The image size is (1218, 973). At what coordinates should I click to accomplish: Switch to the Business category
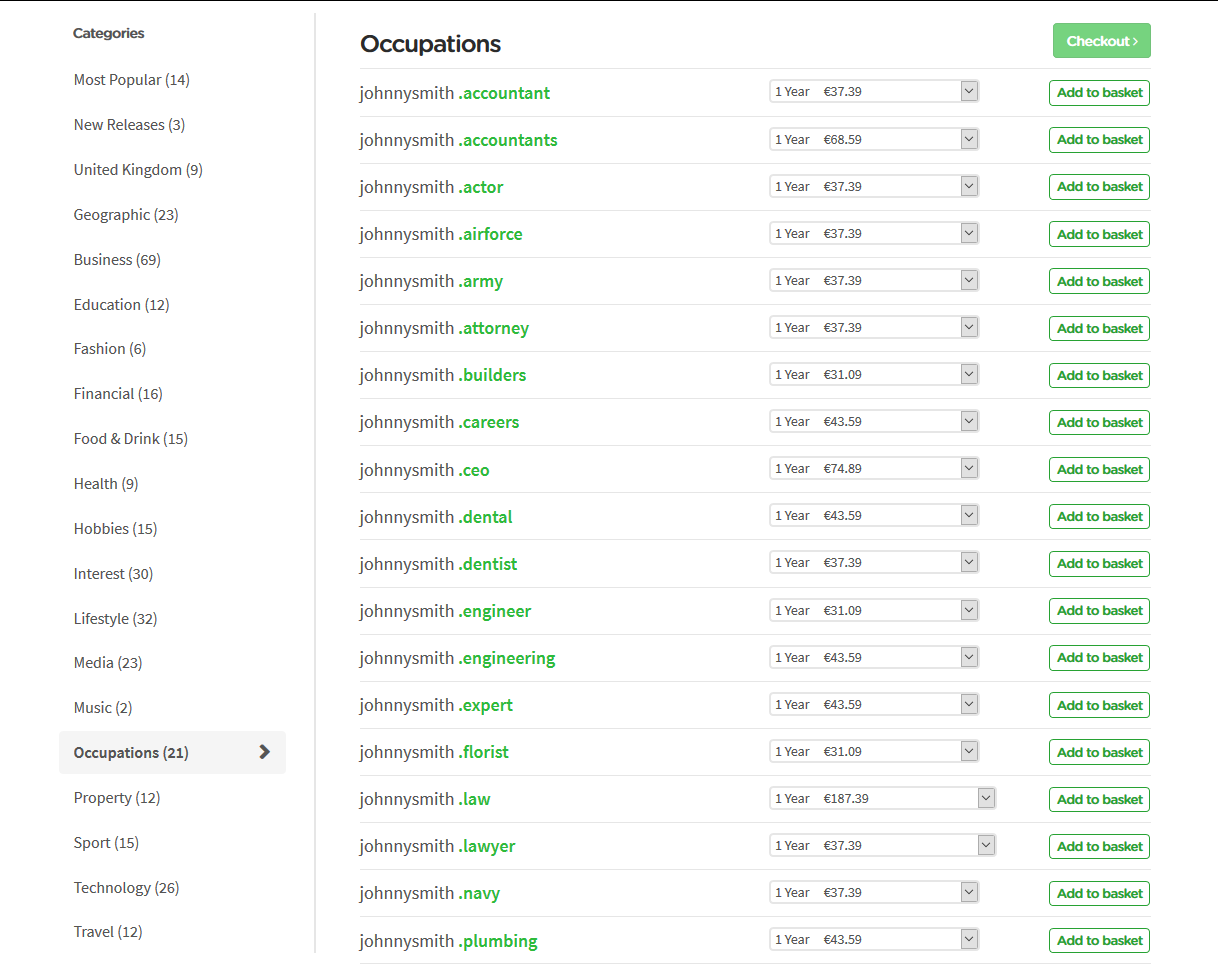tap(117, 260)
